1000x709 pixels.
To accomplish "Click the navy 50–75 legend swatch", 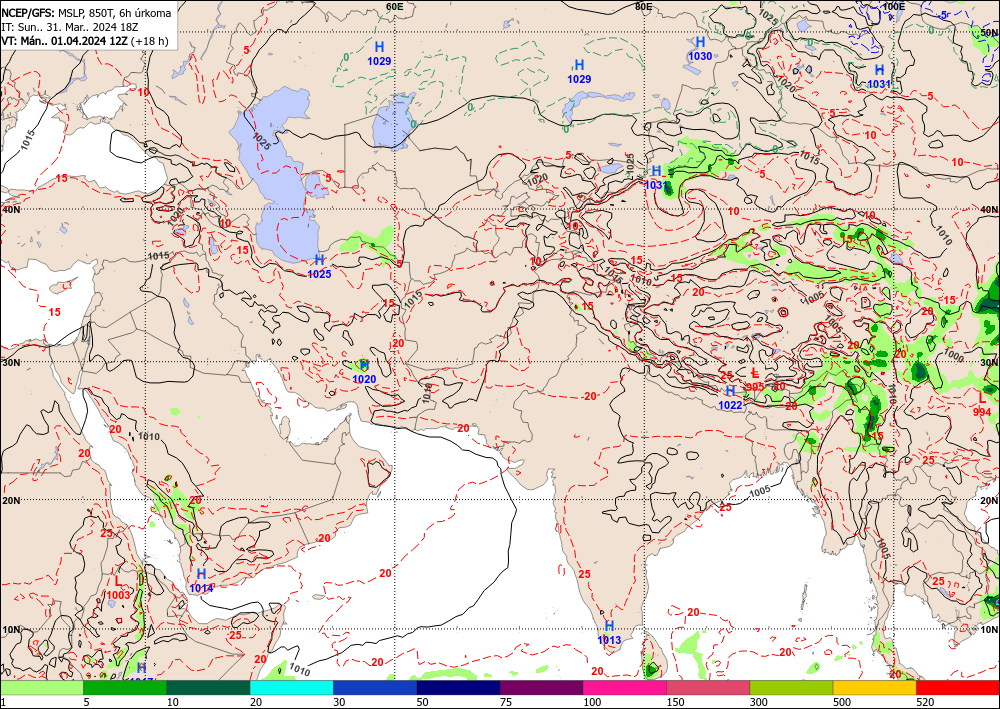I will [x=458, y=687].
